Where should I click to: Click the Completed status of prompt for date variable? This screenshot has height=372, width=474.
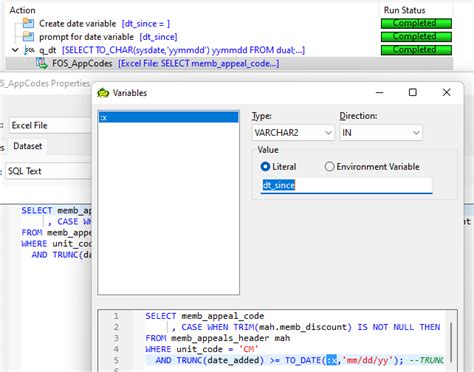pos(416,36)
